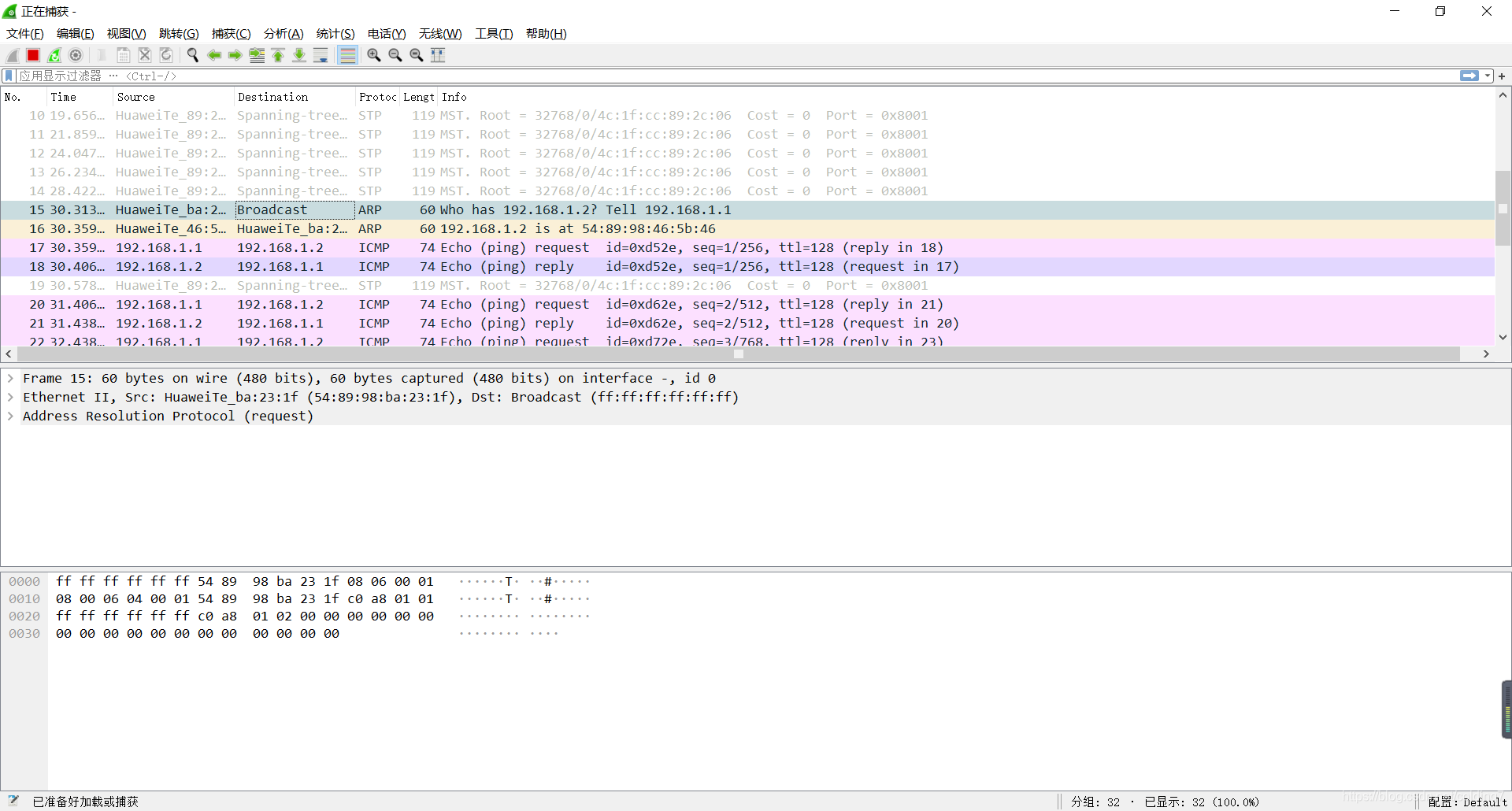
Task: Click the expert information icon in status bar
Action: (13, 801)
